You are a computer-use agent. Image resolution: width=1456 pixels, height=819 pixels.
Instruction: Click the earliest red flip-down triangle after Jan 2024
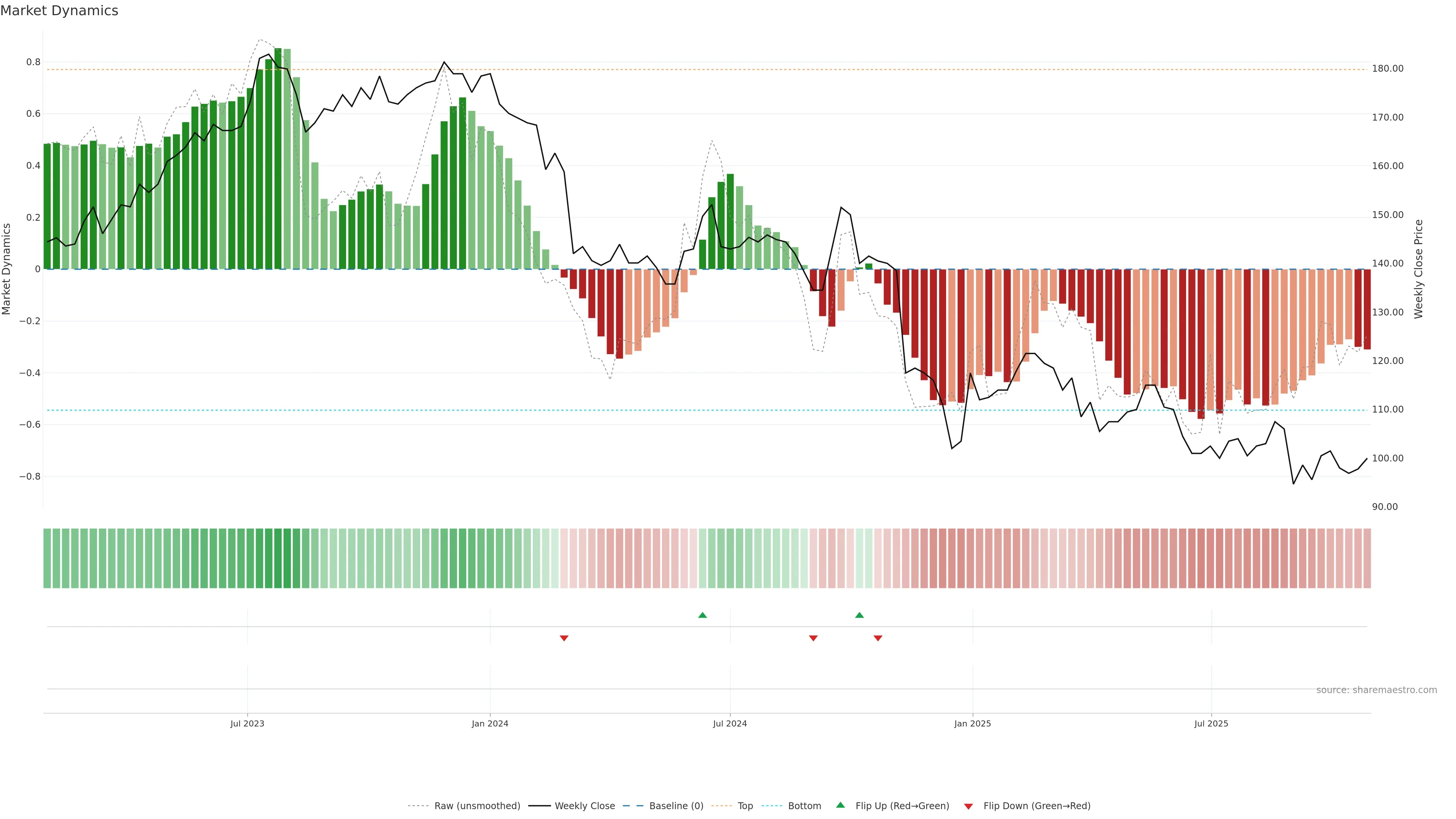coord(563,638)
